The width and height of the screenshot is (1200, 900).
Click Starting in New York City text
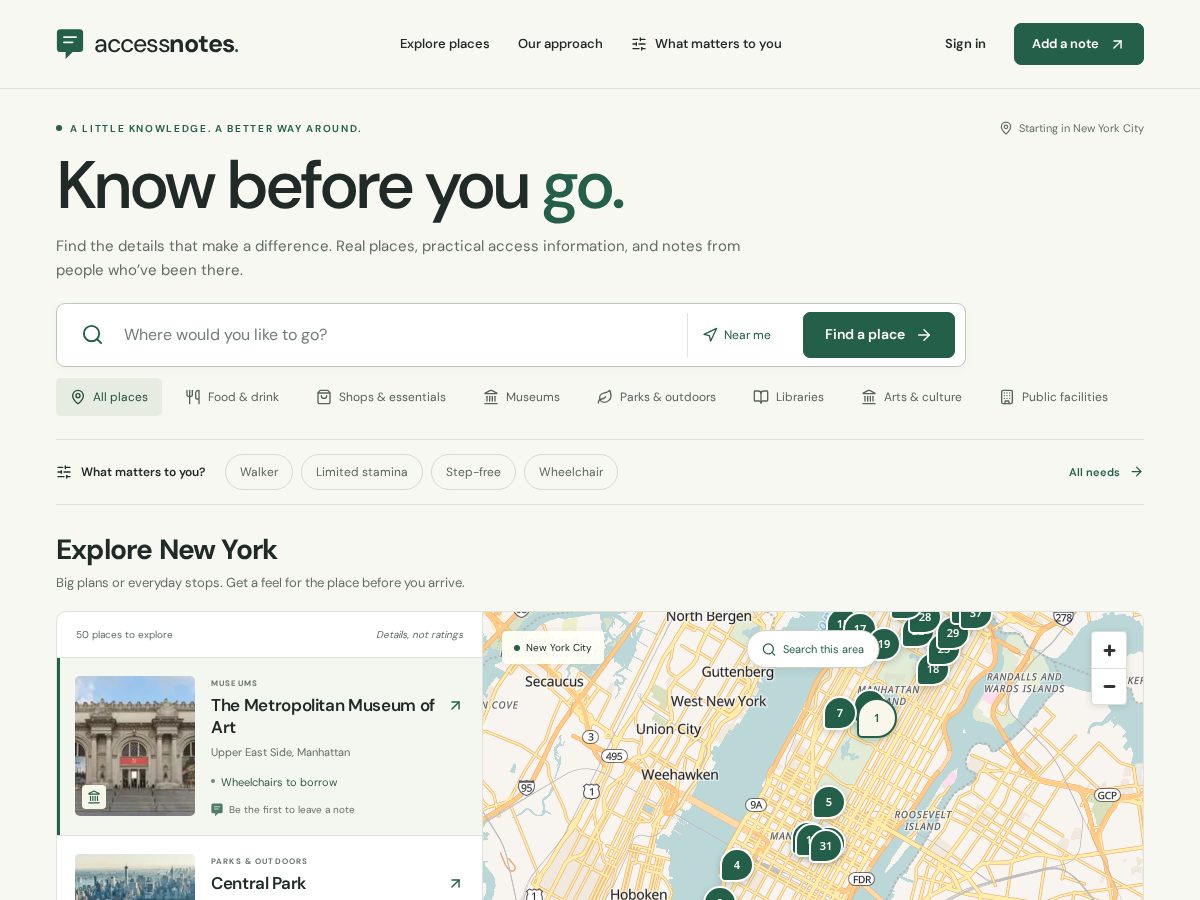(x=1081, y=128)
